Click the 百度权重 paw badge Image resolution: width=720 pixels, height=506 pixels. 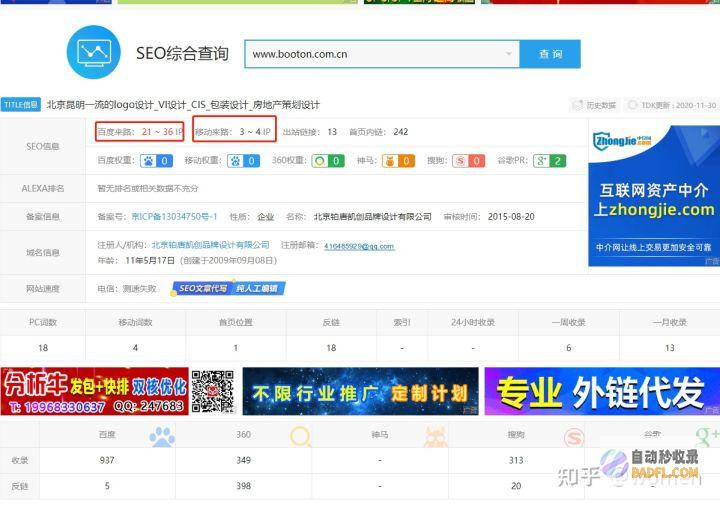coord(156,161)
